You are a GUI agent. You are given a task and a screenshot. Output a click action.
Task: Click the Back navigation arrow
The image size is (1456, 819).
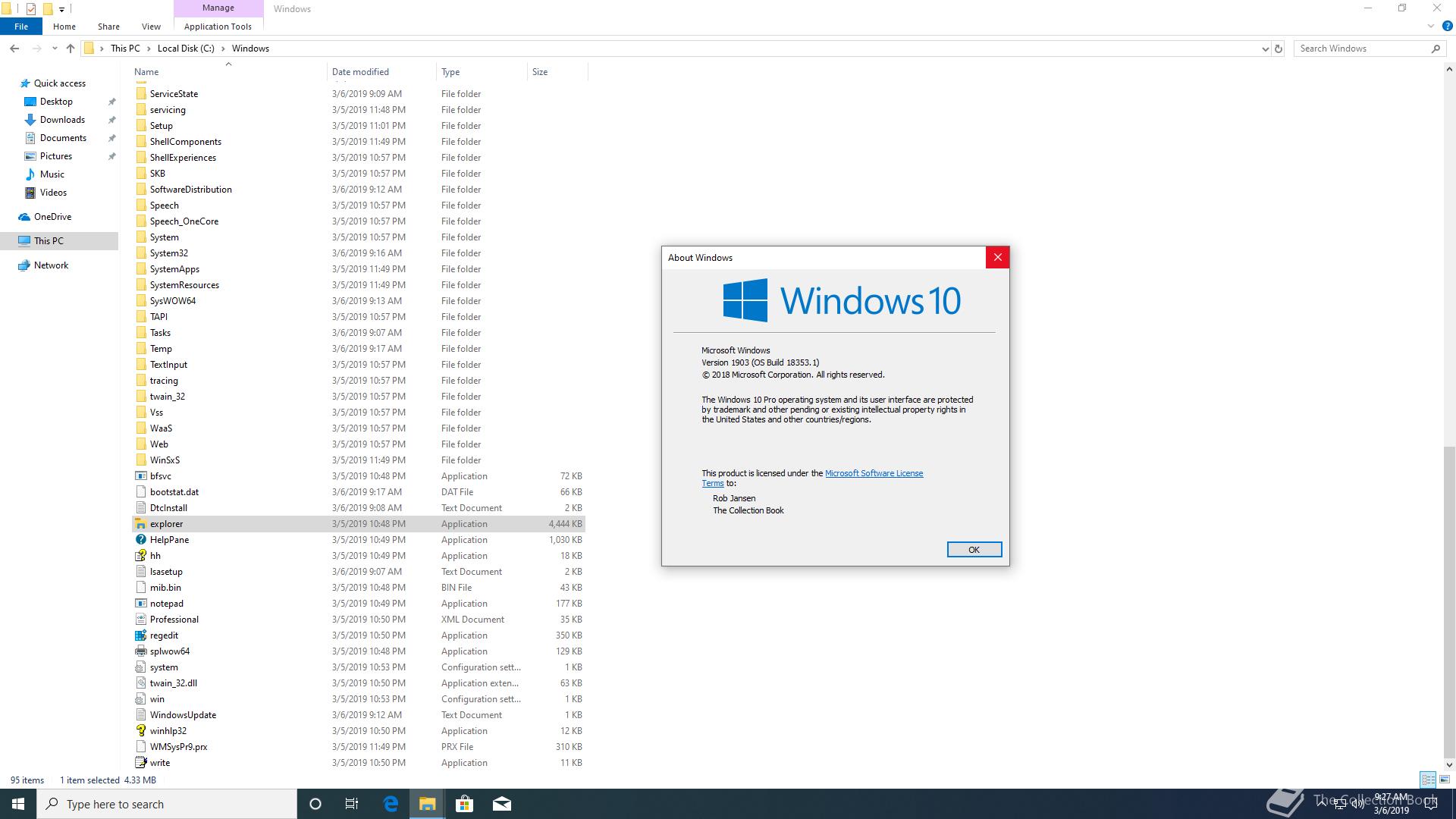coord(14,49)
